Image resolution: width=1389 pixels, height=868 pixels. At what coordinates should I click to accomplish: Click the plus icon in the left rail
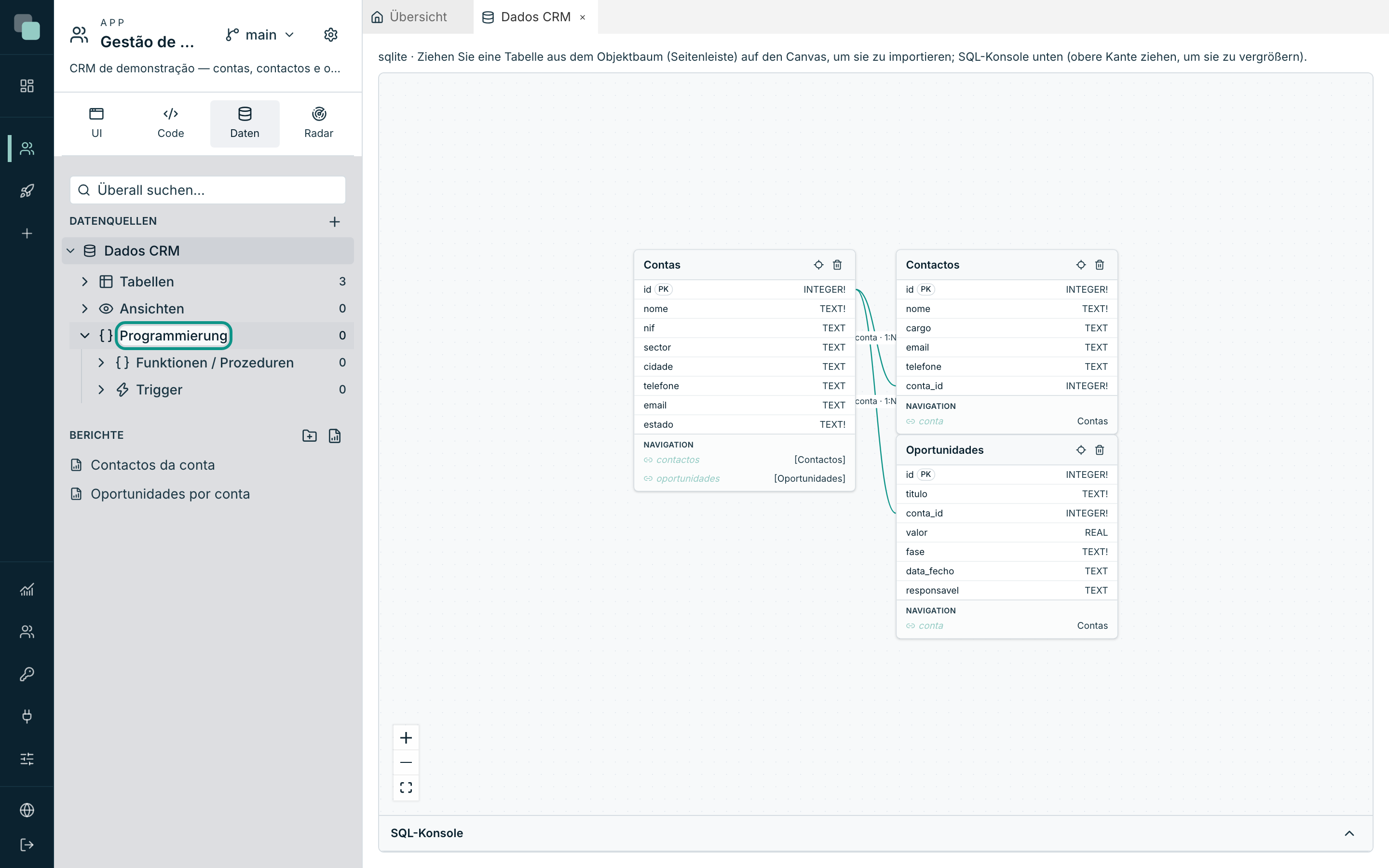[27, 234]
